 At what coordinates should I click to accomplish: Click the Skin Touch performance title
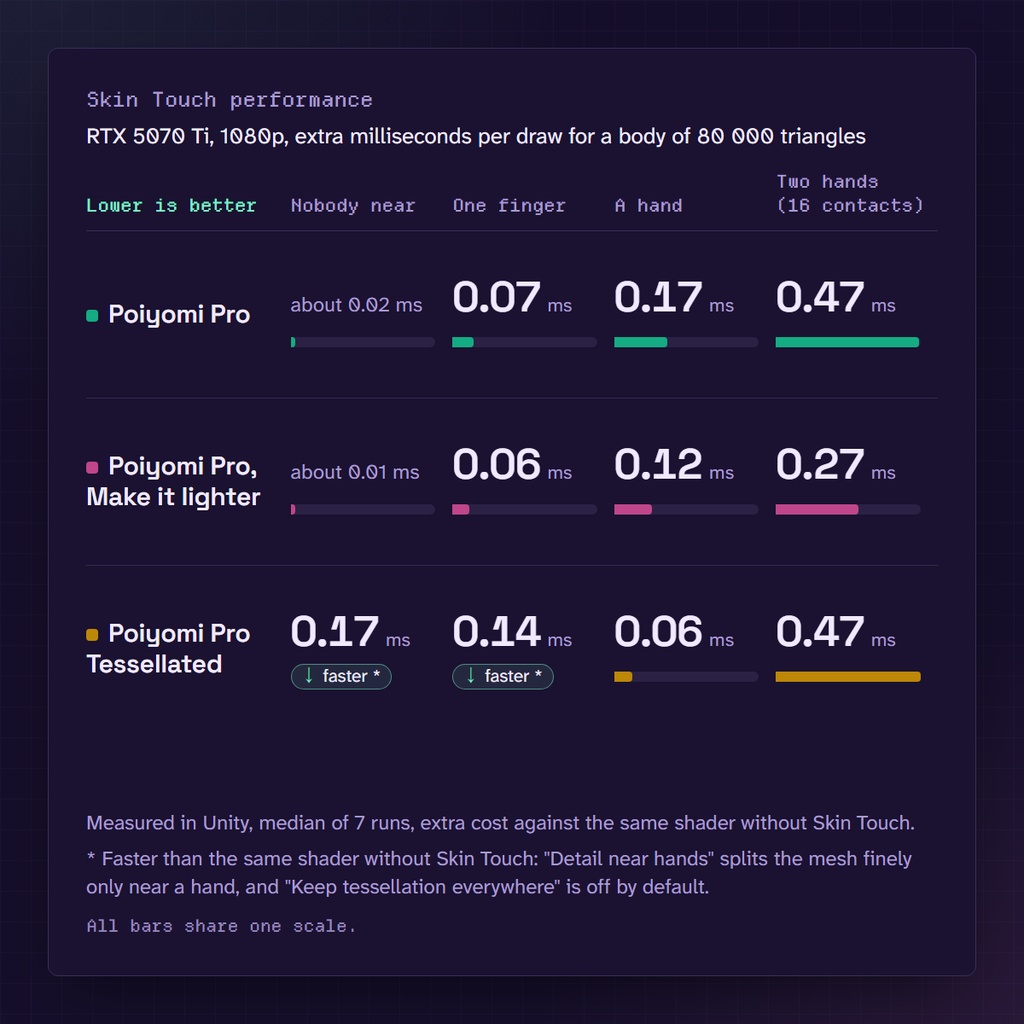coord(229,100)
